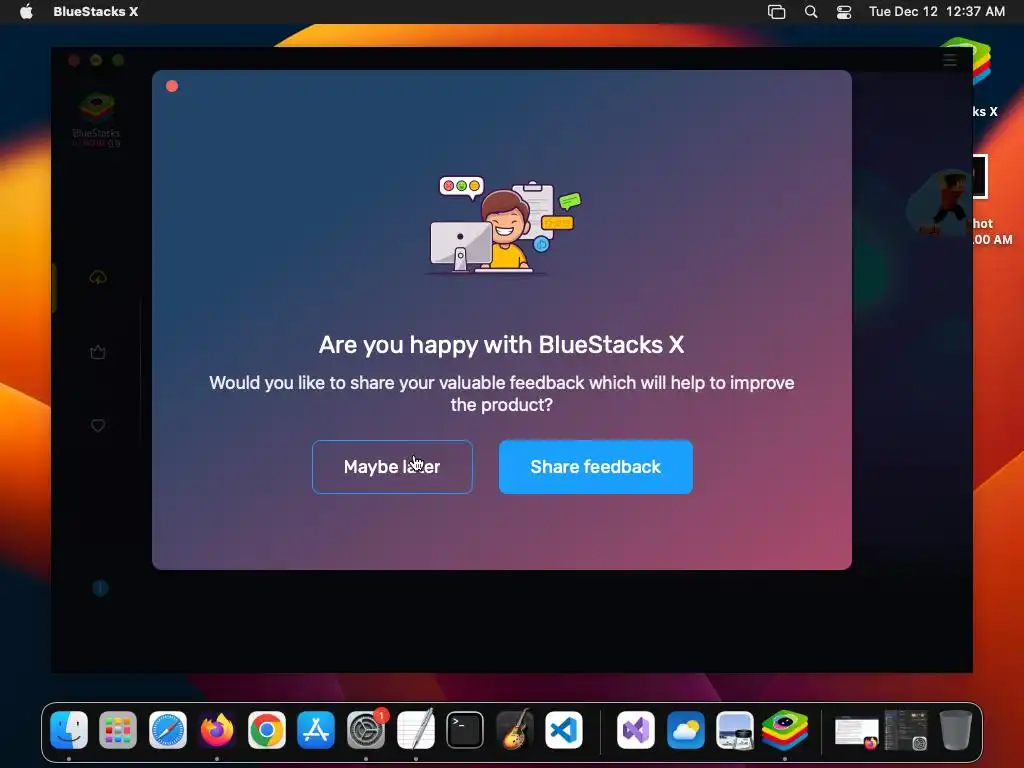Viewport: 1024px width, 768px height.
Task: Open Preview from the Dock
Action: click(735, 729)
